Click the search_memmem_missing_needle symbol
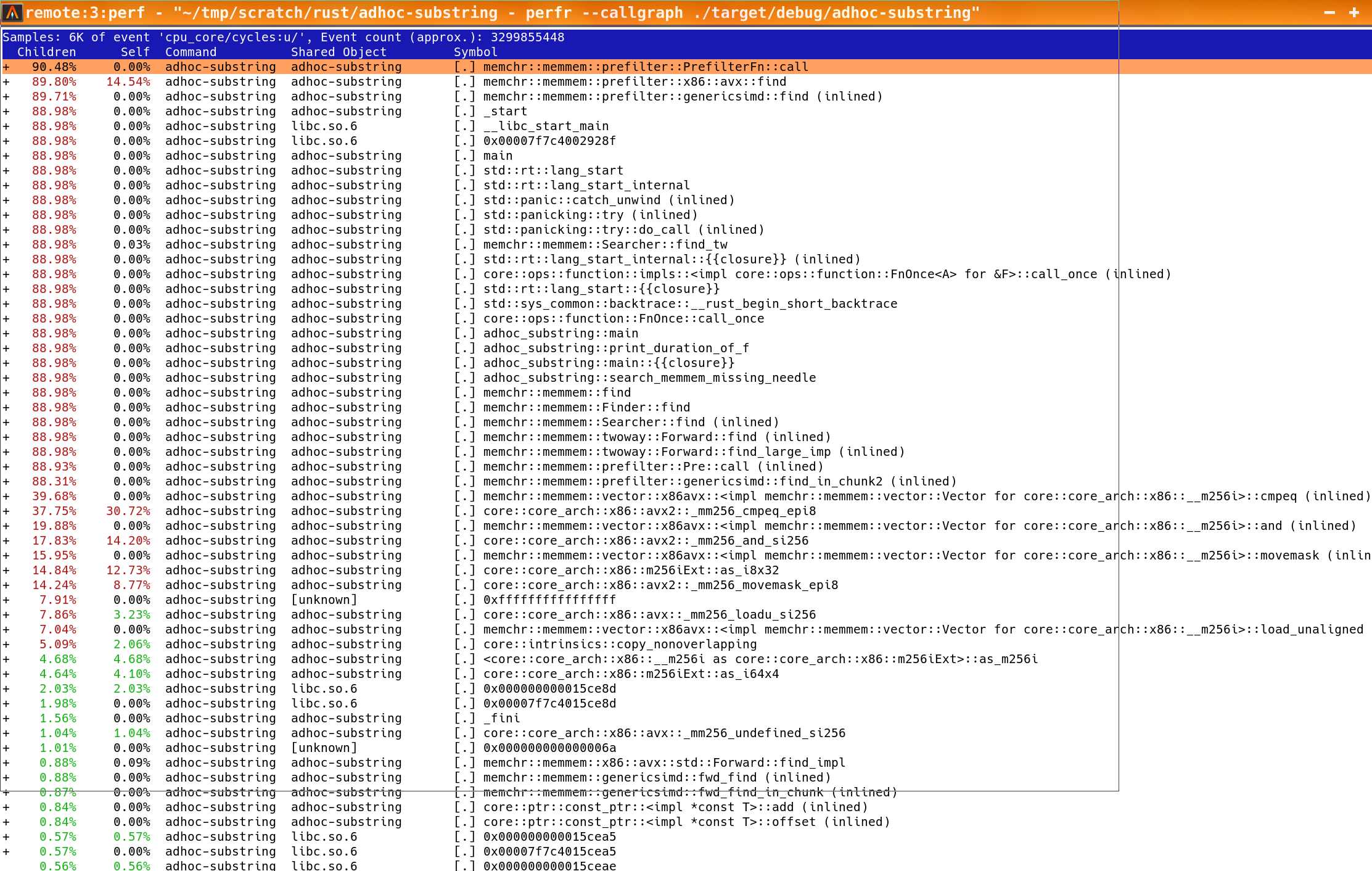 pyautogui.click(x=649, y=378)
